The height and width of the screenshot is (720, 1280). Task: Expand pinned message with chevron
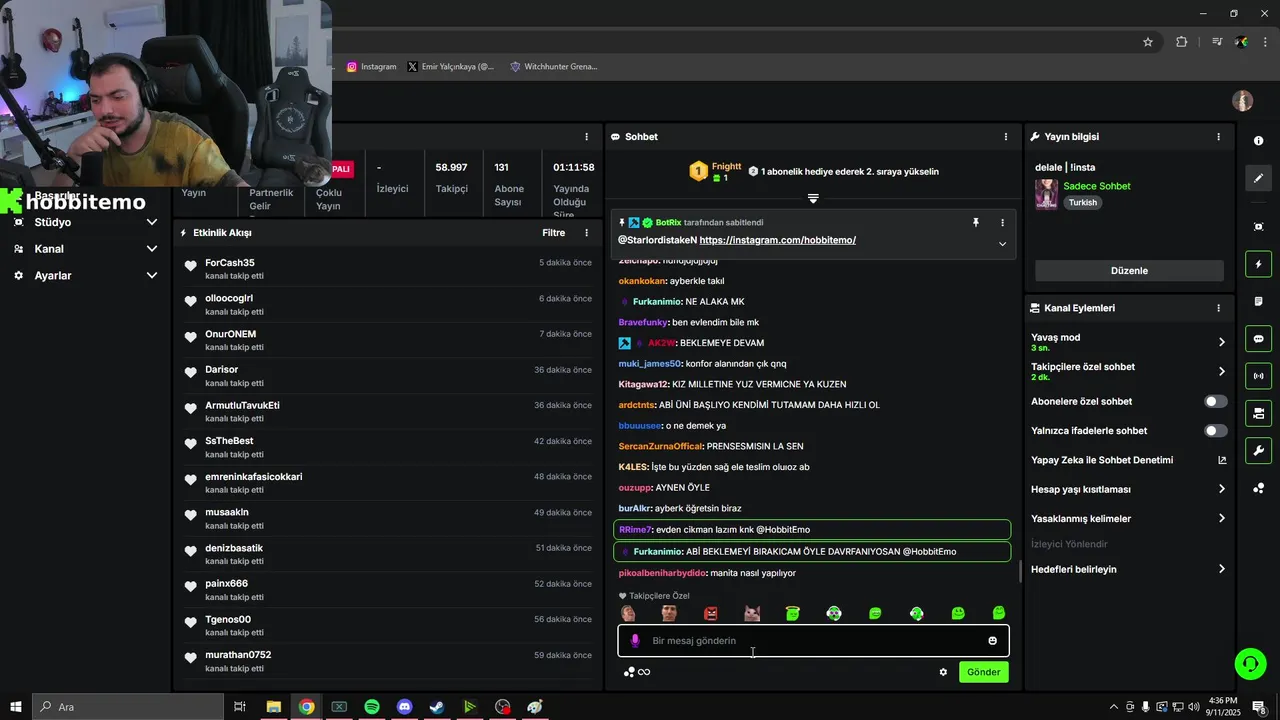pos(1002,244)
